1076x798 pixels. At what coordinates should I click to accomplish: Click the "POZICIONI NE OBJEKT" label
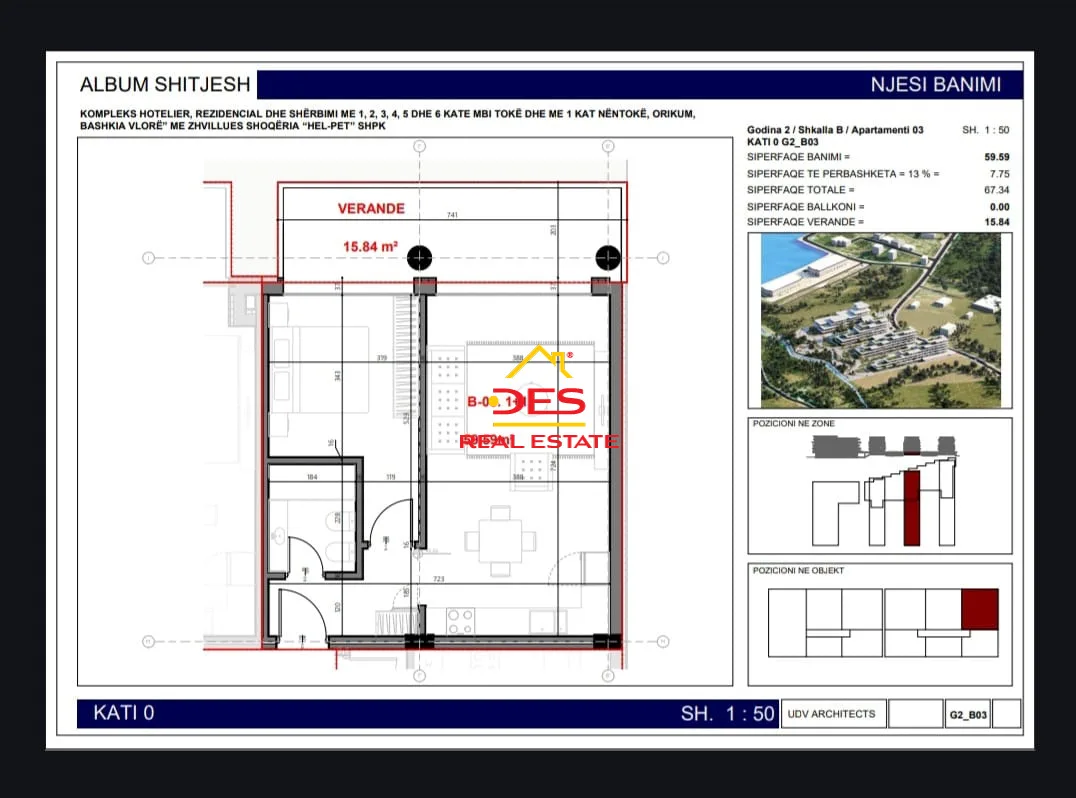click(x=798, y=570)
